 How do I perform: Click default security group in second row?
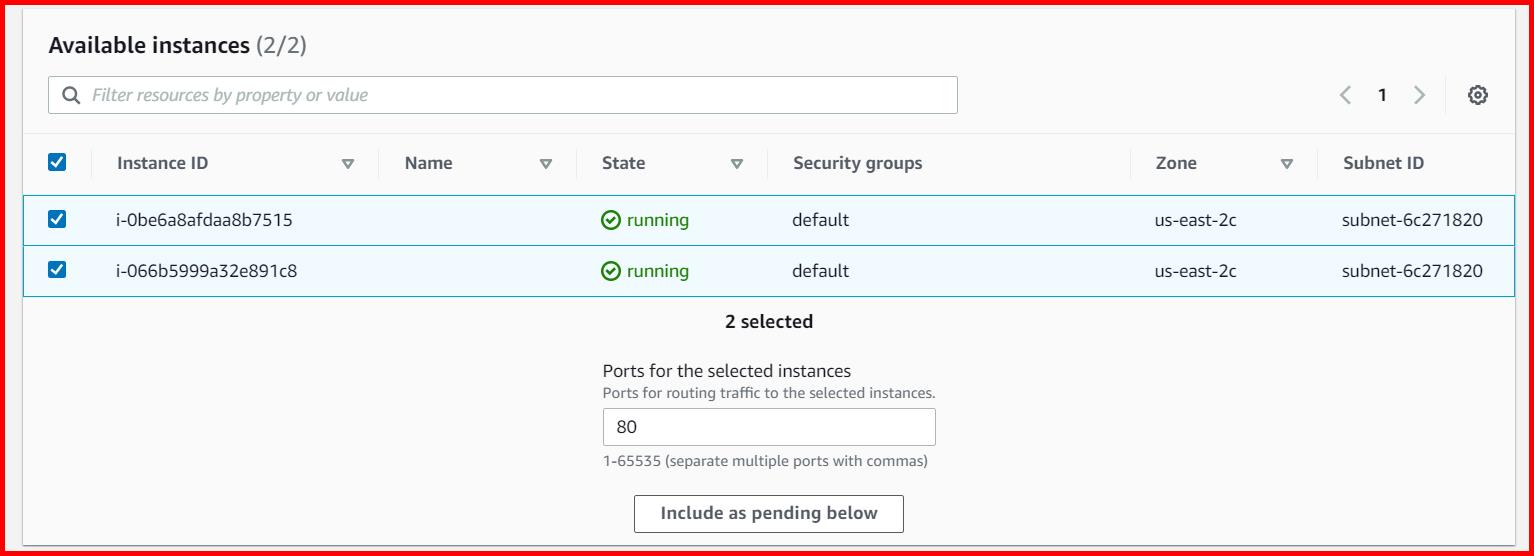point(821,271)
